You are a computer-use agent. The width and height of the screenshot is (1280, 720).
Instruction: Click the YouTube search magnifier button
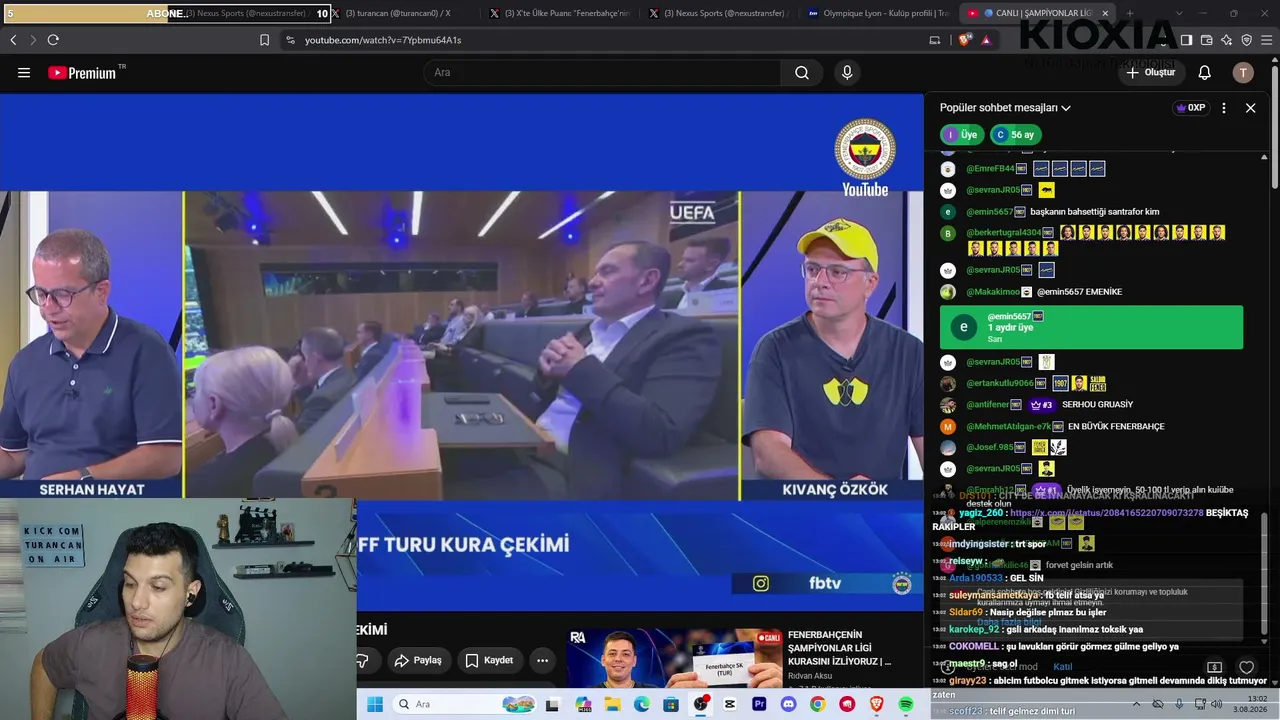pos(802,73)
